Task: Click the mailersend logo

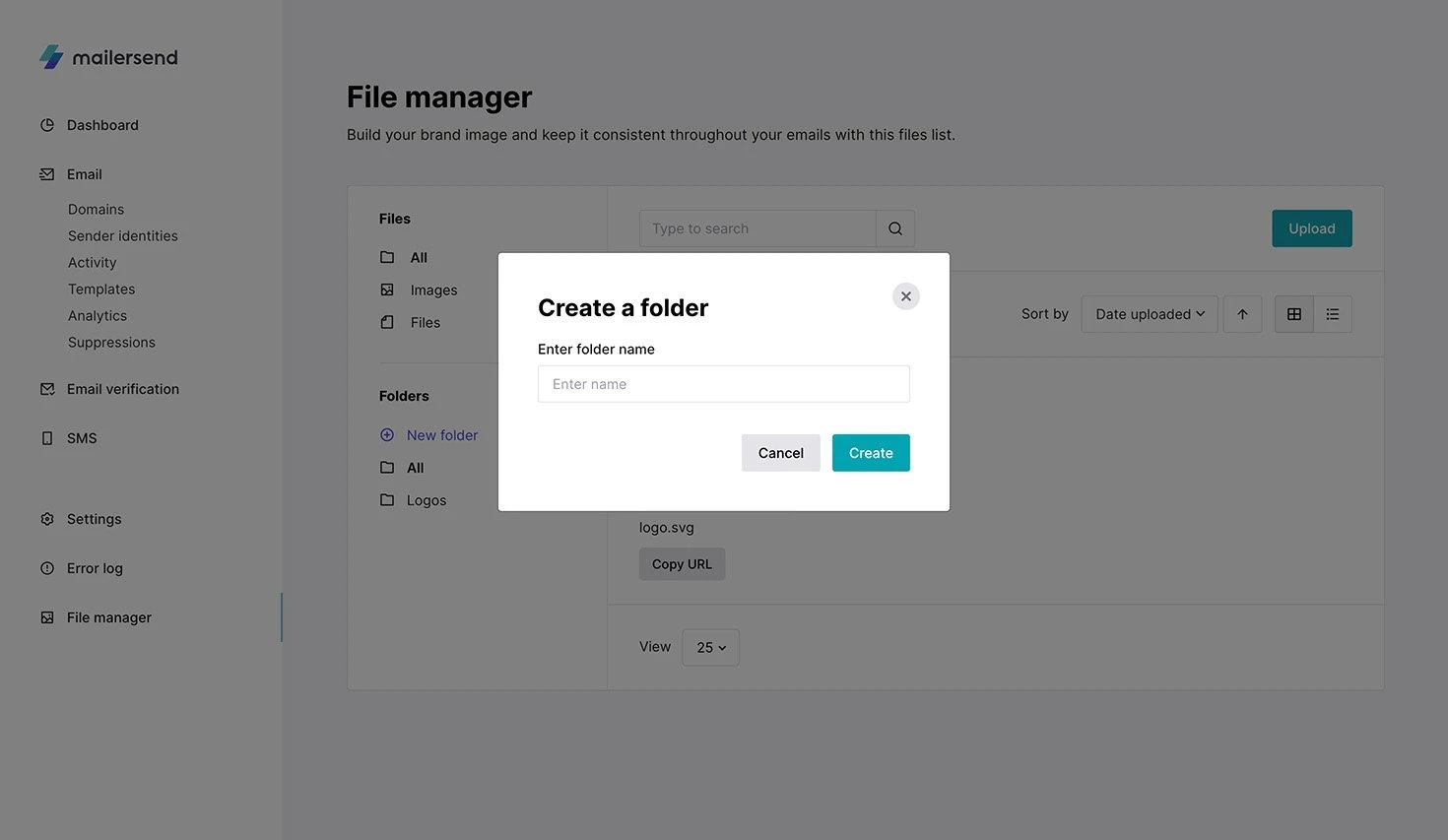Action: 108,57
